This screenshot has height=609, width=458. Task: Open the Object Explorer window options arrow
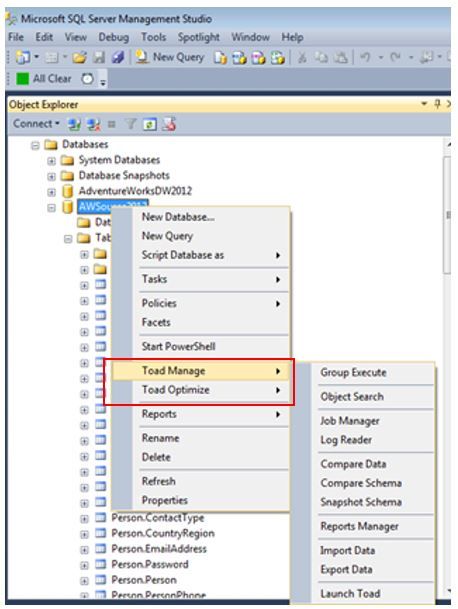pos(424,104)
